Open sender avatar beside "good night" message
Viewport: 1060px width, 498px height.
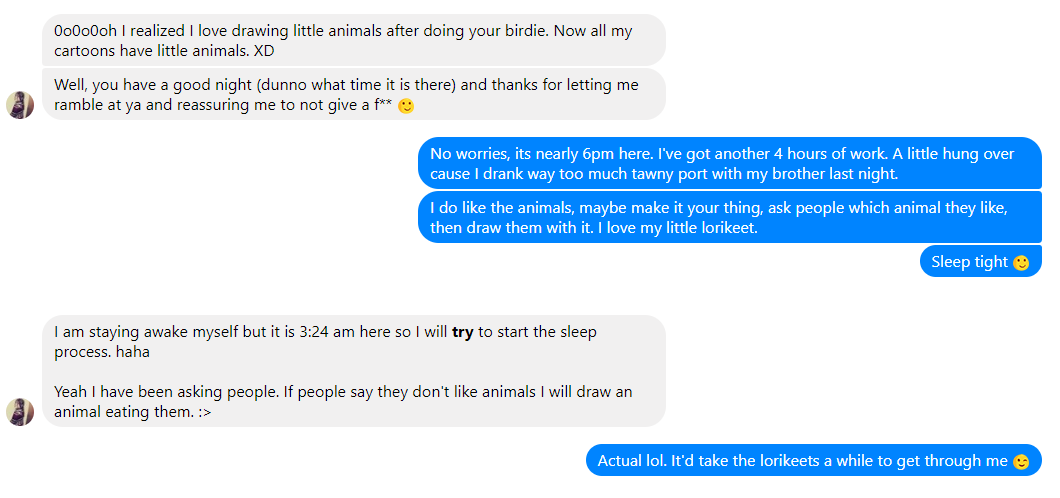click(20, 104)
